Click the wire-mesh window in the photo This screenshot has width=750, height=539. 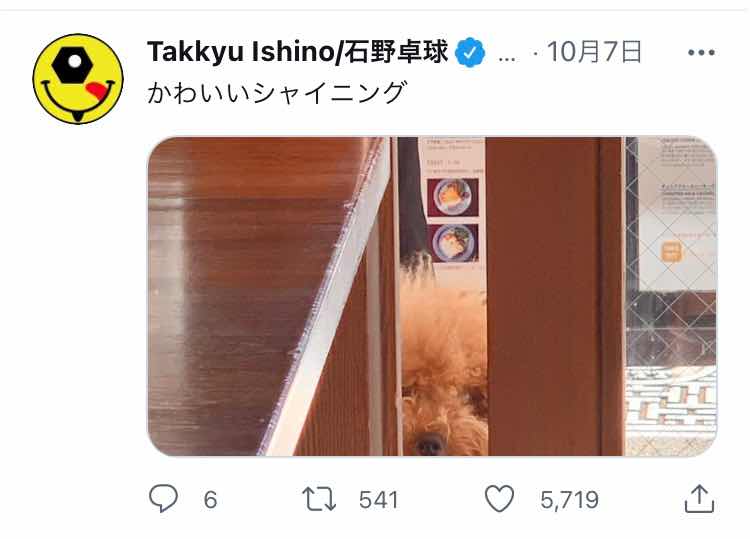coord(671,297)
